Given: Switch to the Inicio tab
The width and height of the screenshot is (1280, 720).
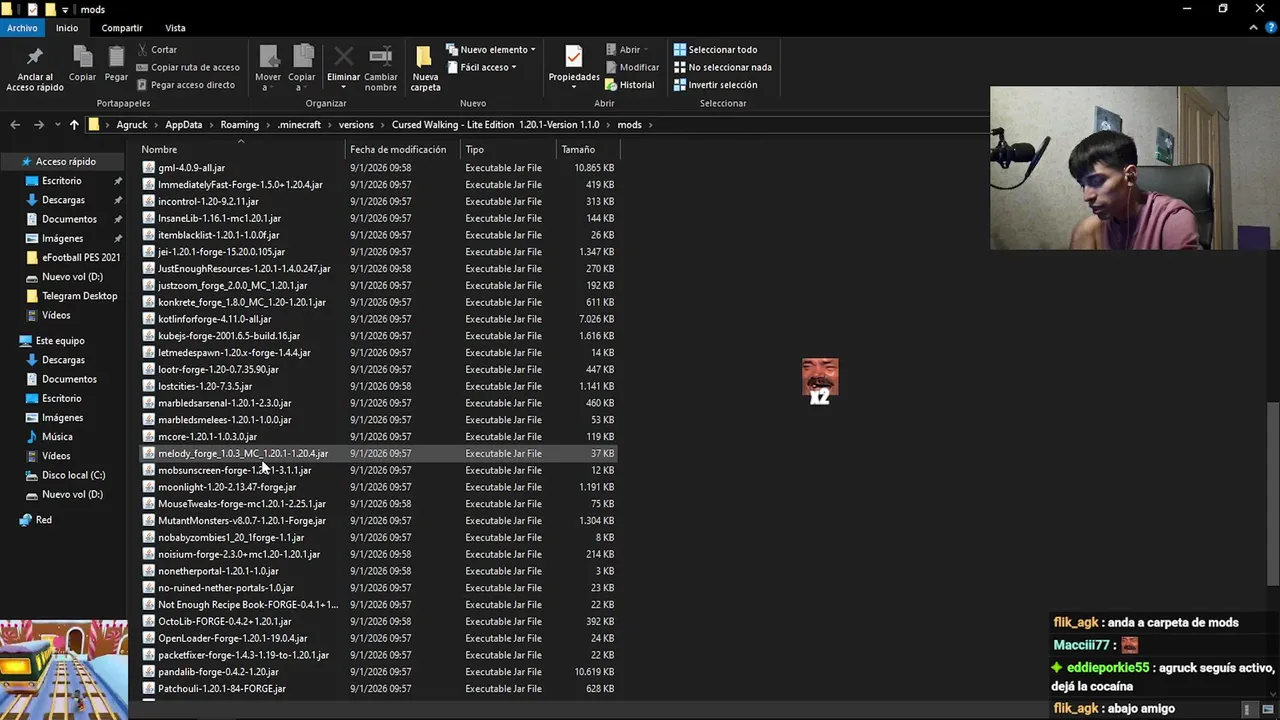Looking at the screenshot, I should (x=67, y=28).
